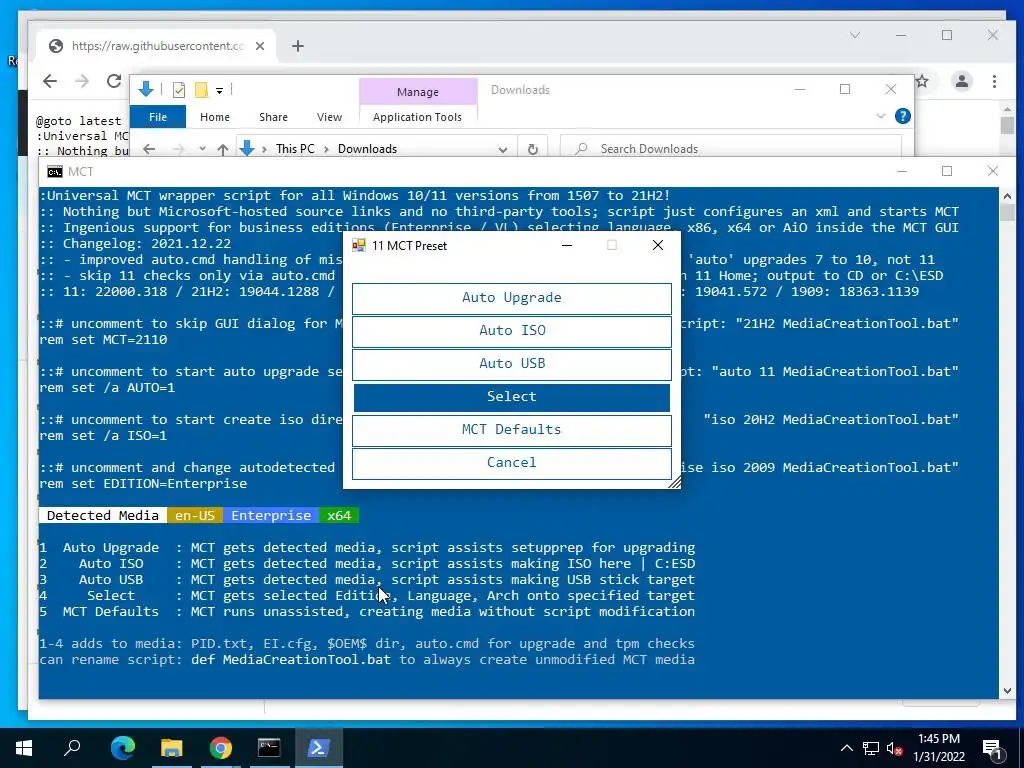Choose the Auto Upgrade preset
Viewport: 1024px width, 768px height.
(511, 298)
